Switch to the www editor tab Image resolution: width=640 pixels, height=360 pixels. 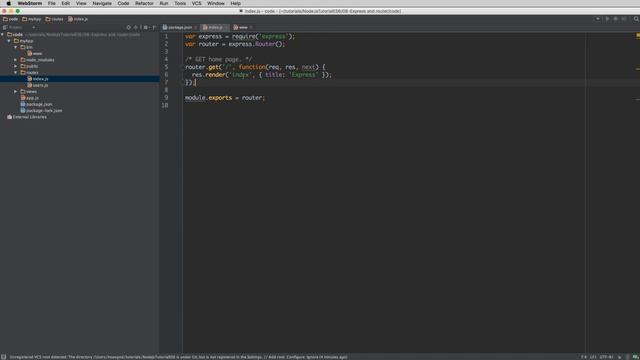tap(243, 27)
